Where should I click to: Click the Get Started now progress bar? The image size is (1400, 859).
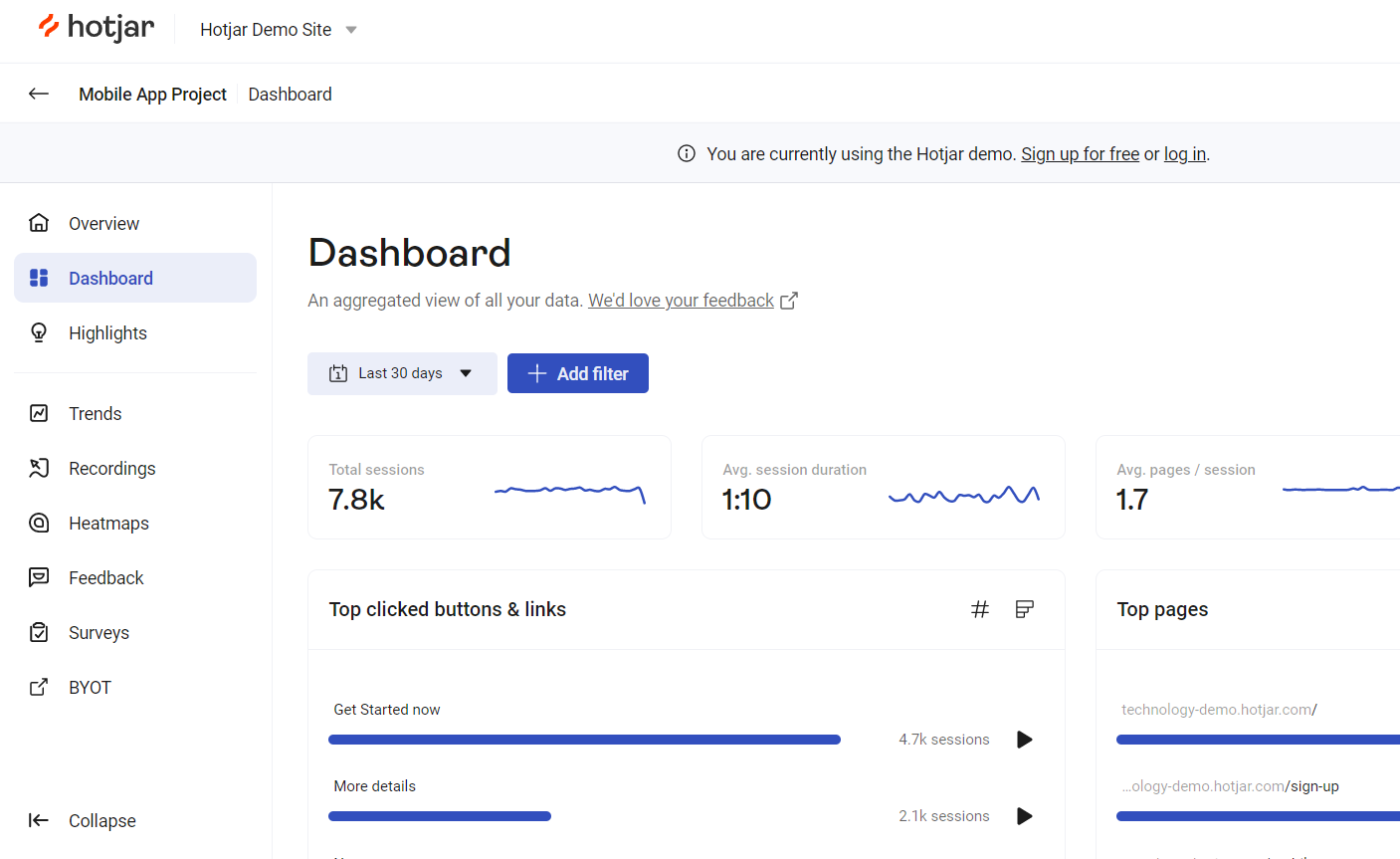tap(584, 740)
